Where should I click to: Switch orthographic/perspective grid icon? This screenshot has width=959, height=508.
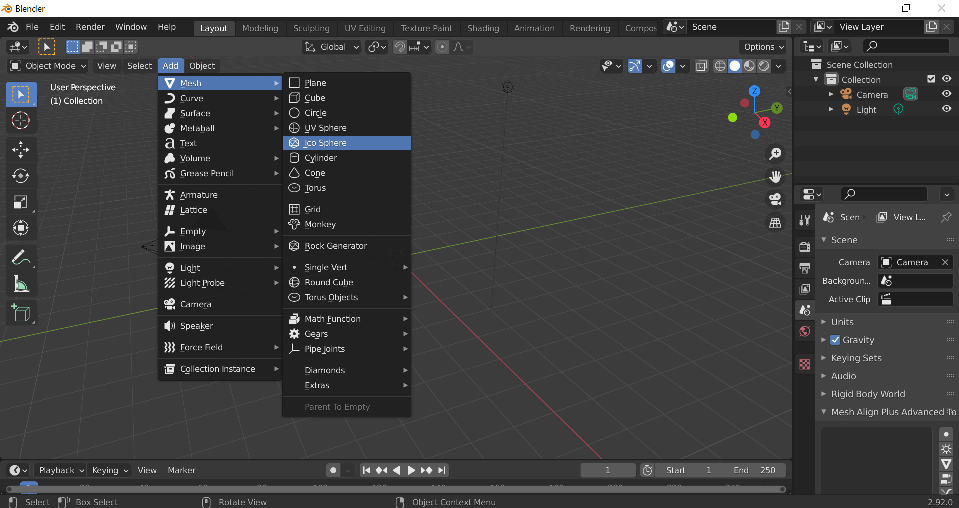click(775, 223)
